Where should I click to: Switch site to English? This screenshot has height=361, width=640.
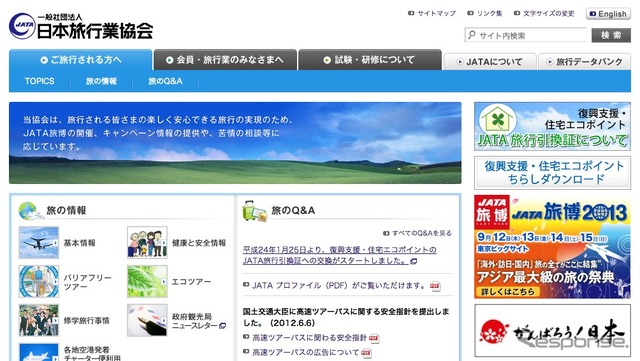pyautogui.click(x=608, y=14)
